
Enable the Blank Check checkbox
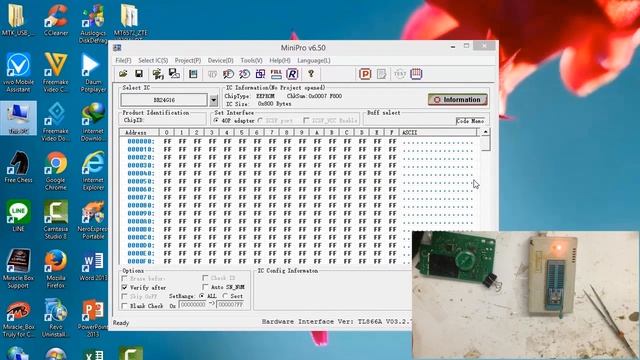(x=124, y=306)
